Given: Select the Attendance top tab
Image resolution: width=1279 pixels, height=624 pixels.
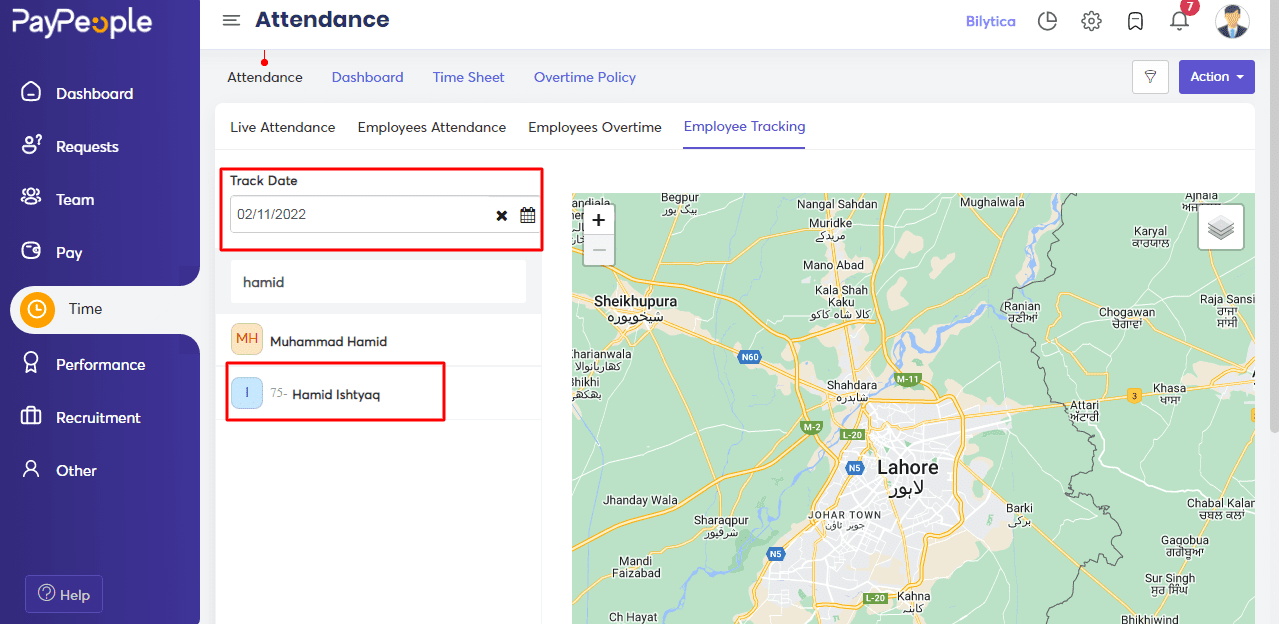Looking at the screenshot, I should pyautogui.click(x=265, y=77).
